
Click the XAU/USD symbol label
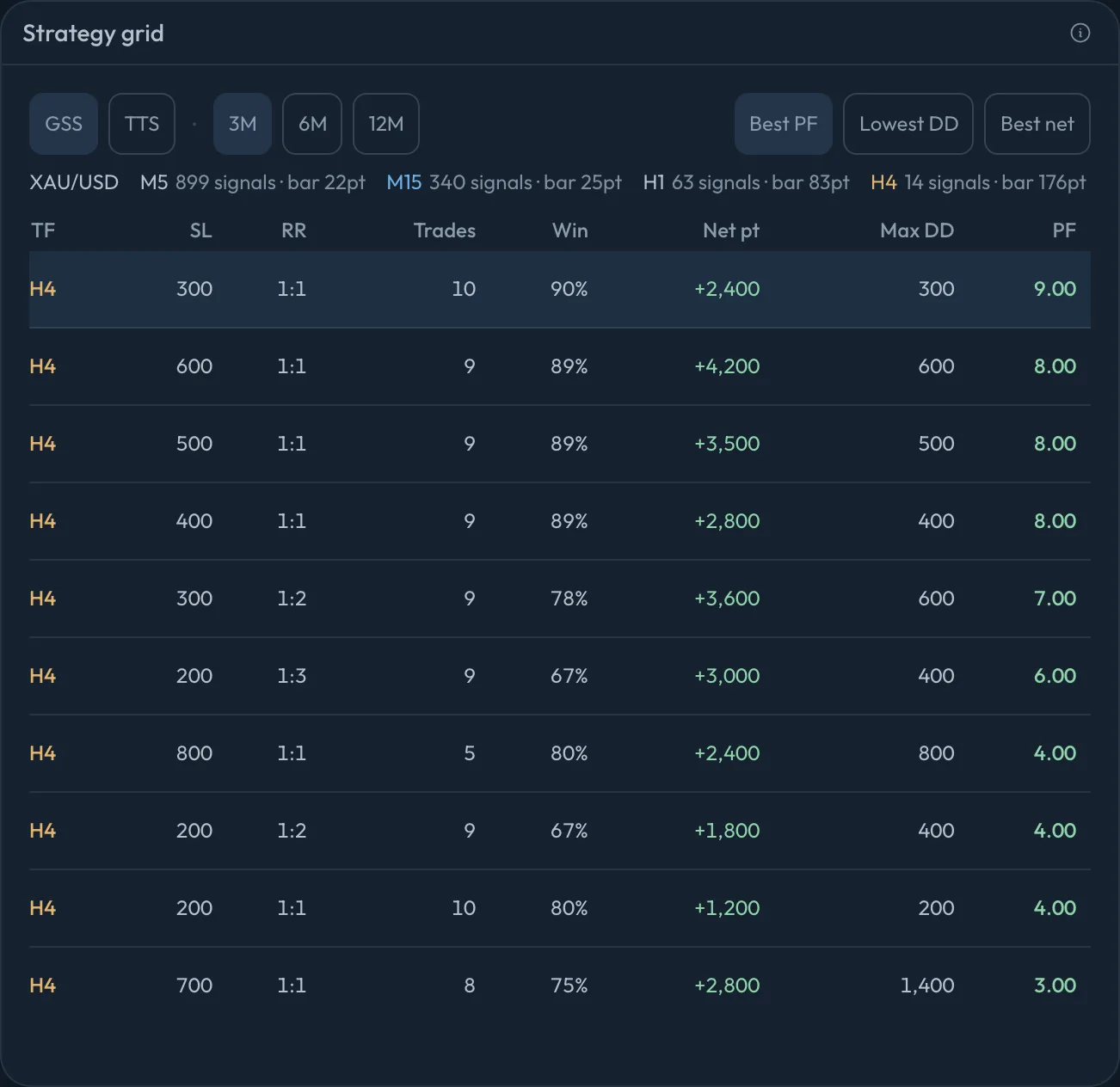[74, 182]
